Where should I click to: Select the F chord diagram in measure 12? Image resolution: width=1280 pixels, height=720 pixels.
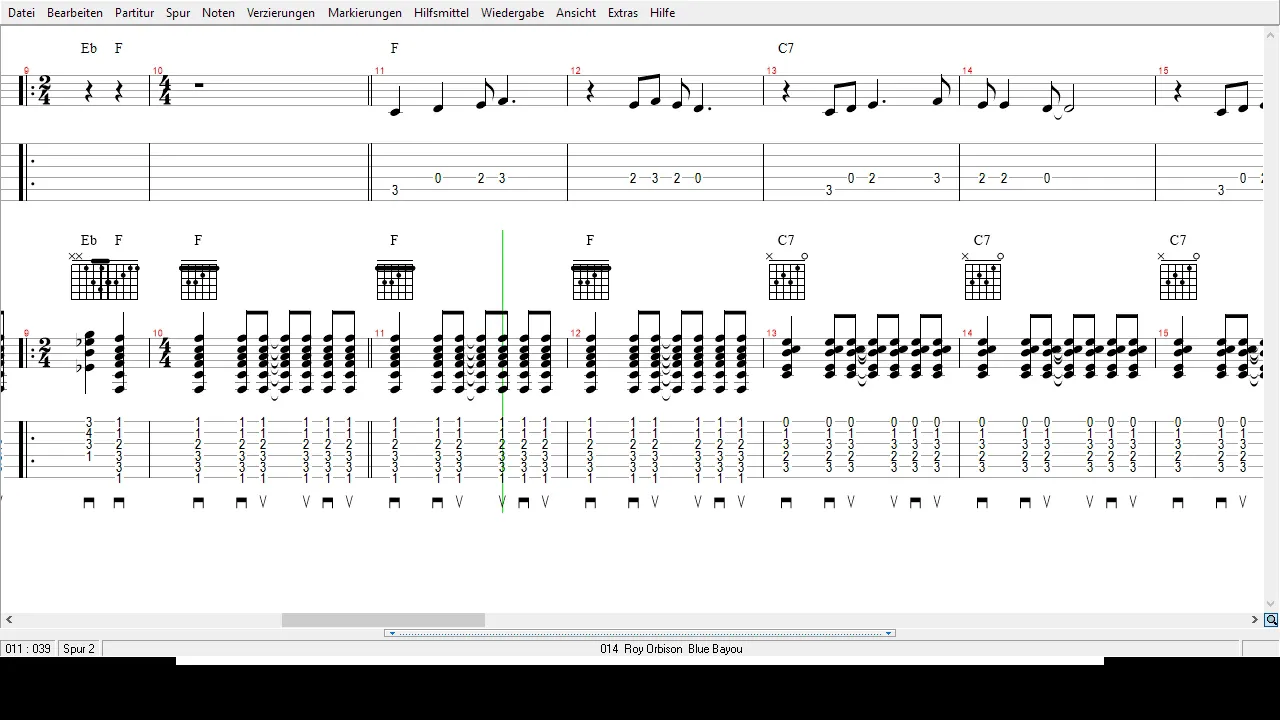pos(591,279)
